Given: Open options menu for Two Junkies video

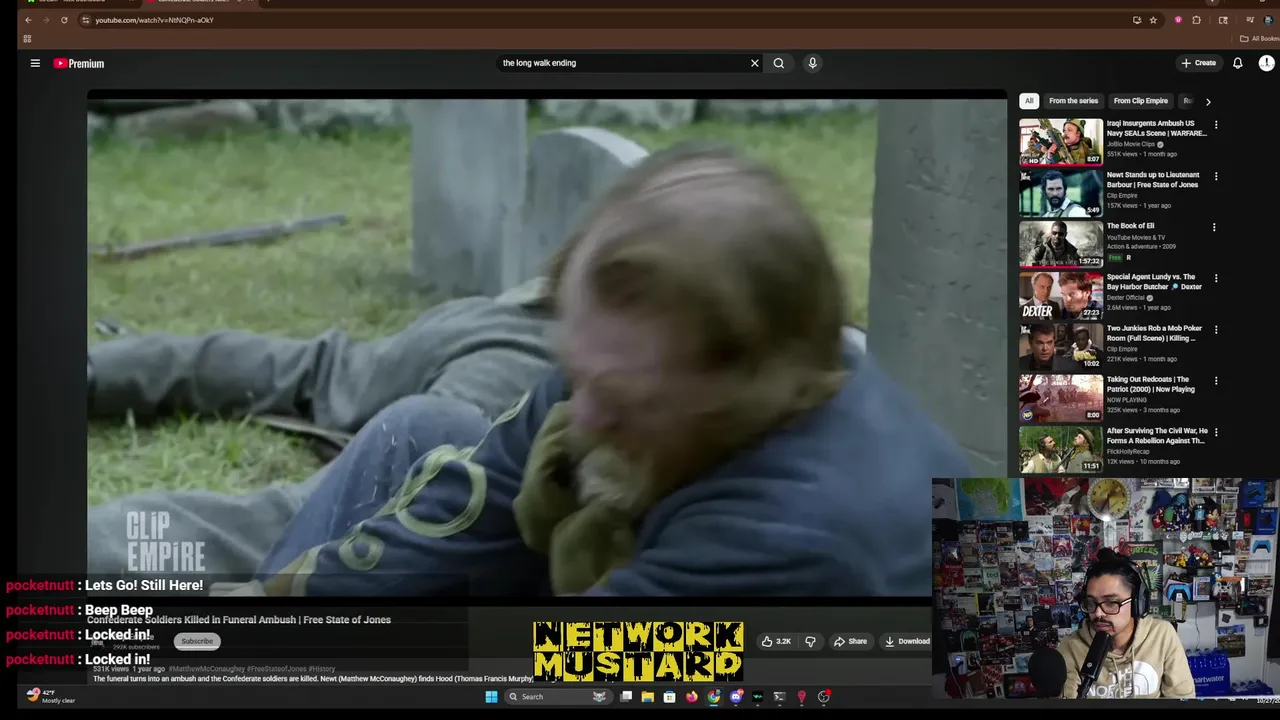Looking at the screenshot, I should 1216,330.
